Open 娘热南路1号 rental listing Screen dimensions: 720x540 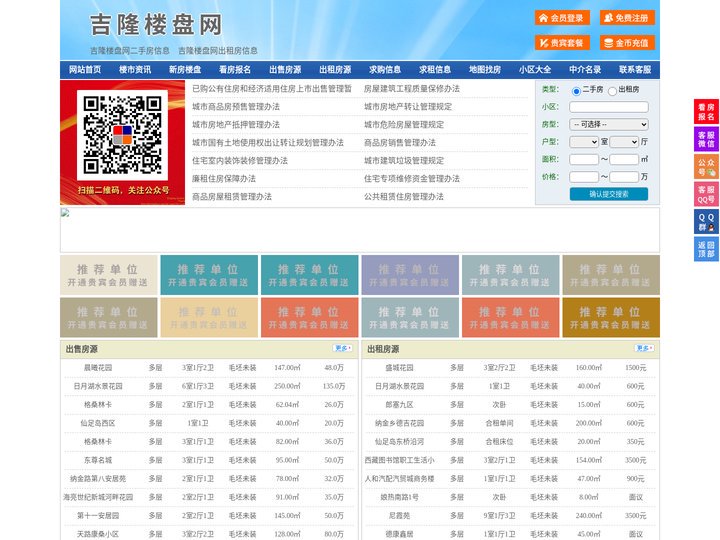399,497
